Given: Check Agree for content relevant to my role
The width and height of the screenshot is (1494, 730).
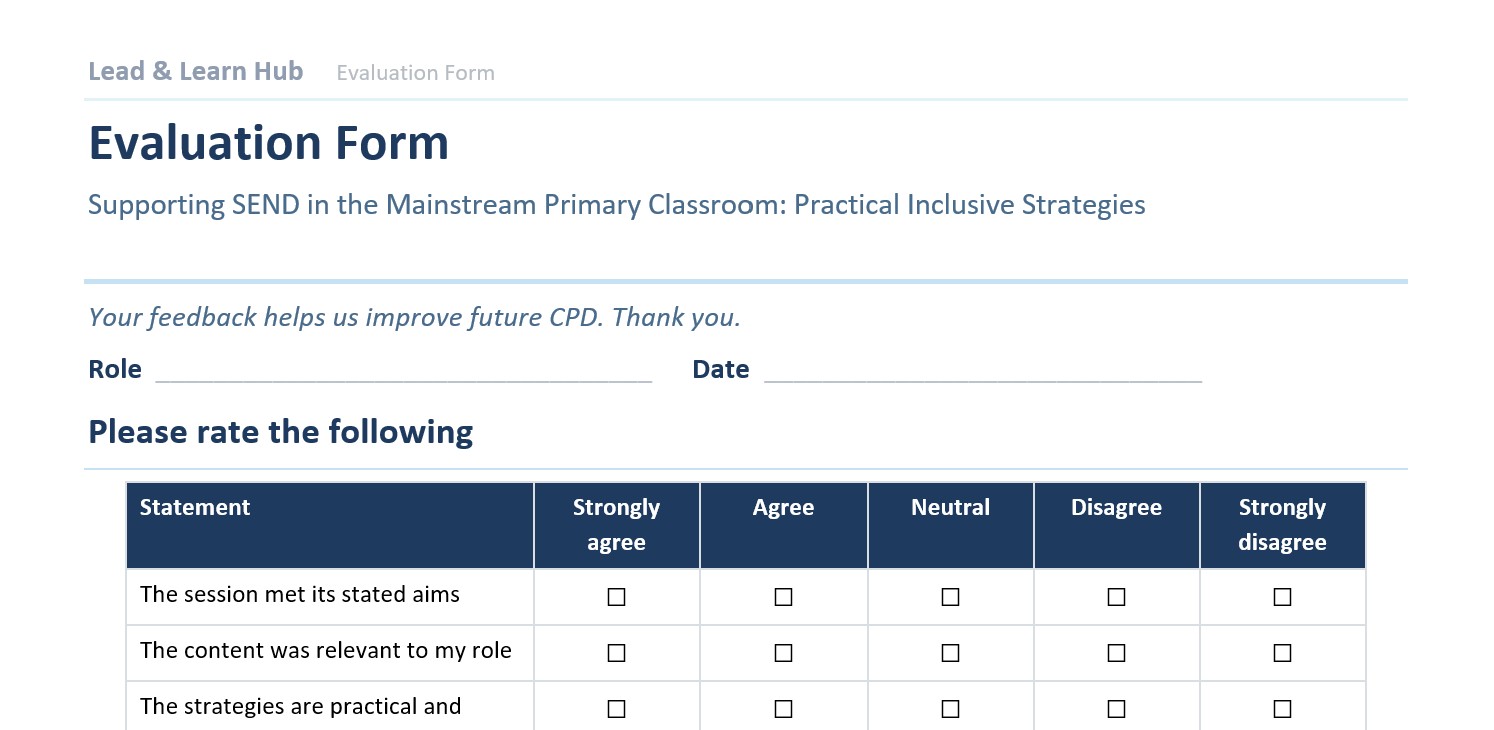Looking at the screenshot, I should (783, 653).
